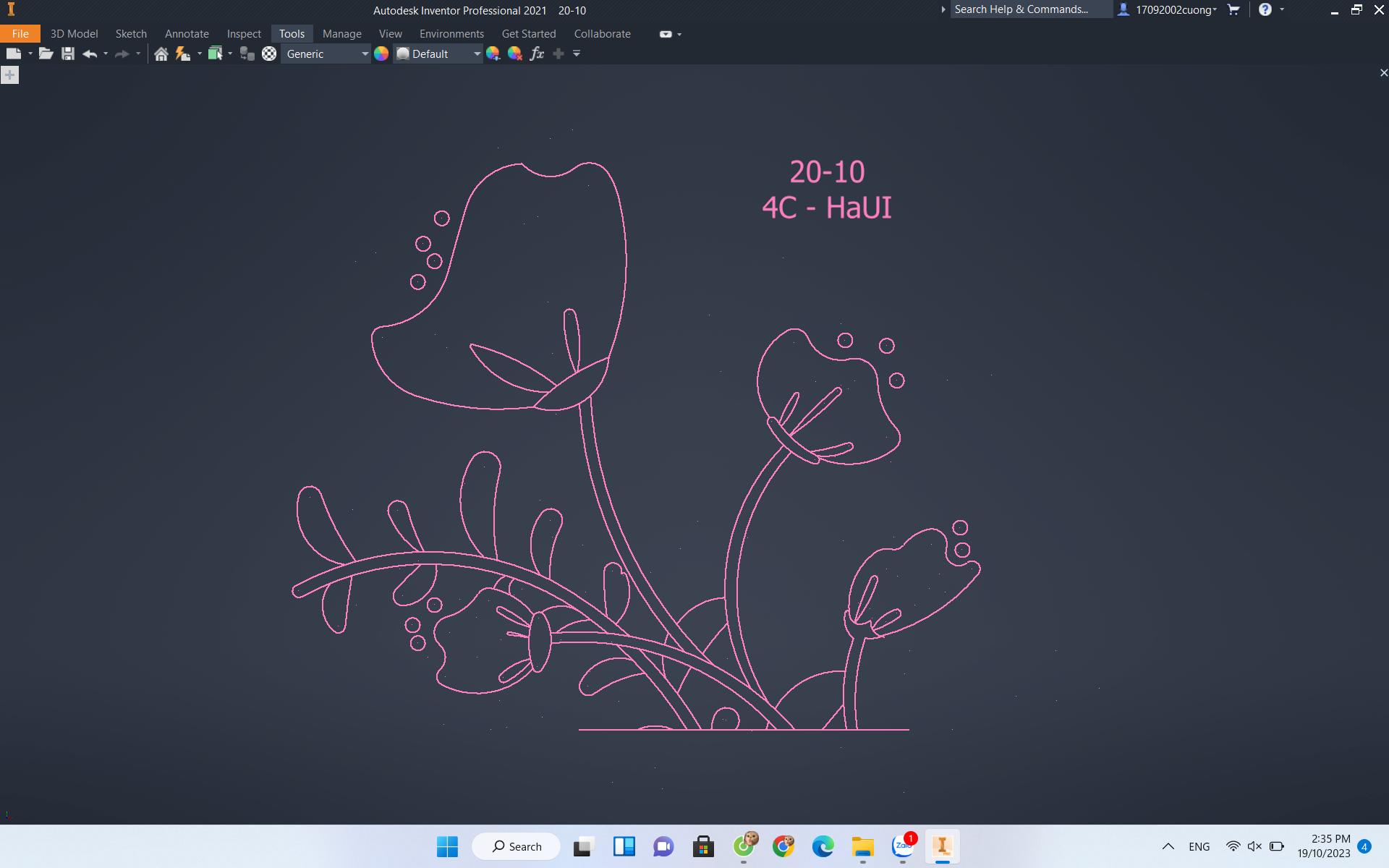Click the 20-10 text in drawing

827,172
